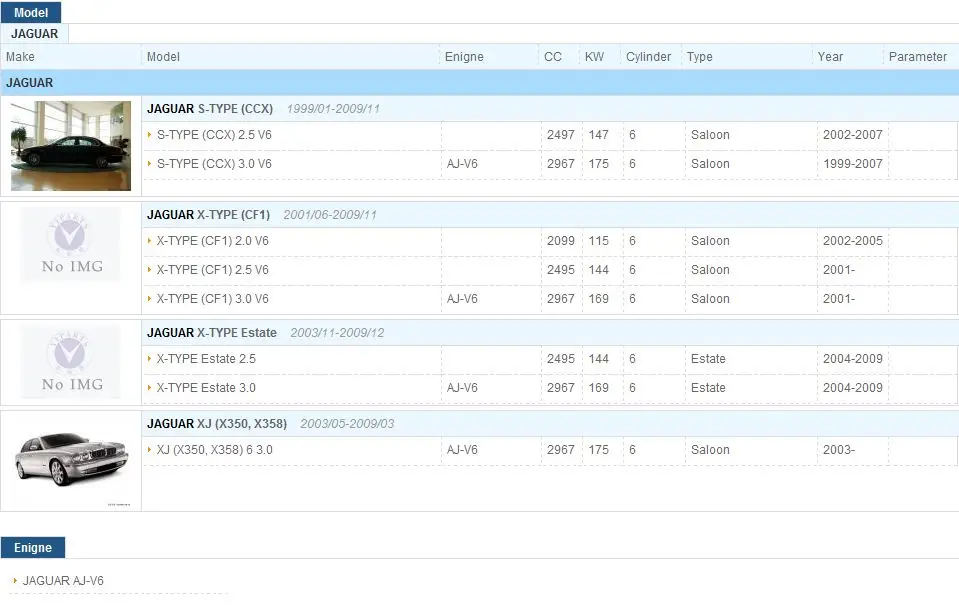The height and width of the screenshot is (616, 959).
Task: Click the AJ-V6 engine cell in S-TYPE 3.0 V6 row
Action: point(462,164)
